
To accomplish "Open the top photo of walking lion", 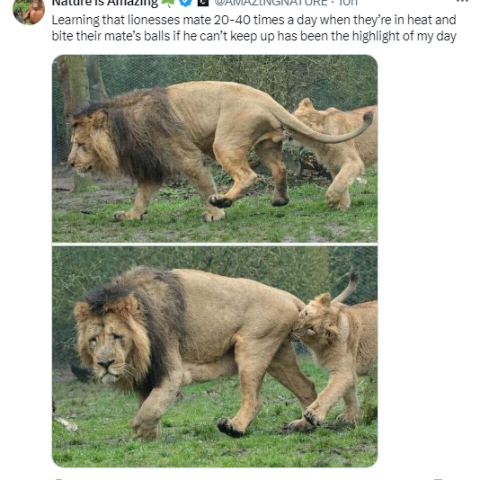I will (215, 148).
